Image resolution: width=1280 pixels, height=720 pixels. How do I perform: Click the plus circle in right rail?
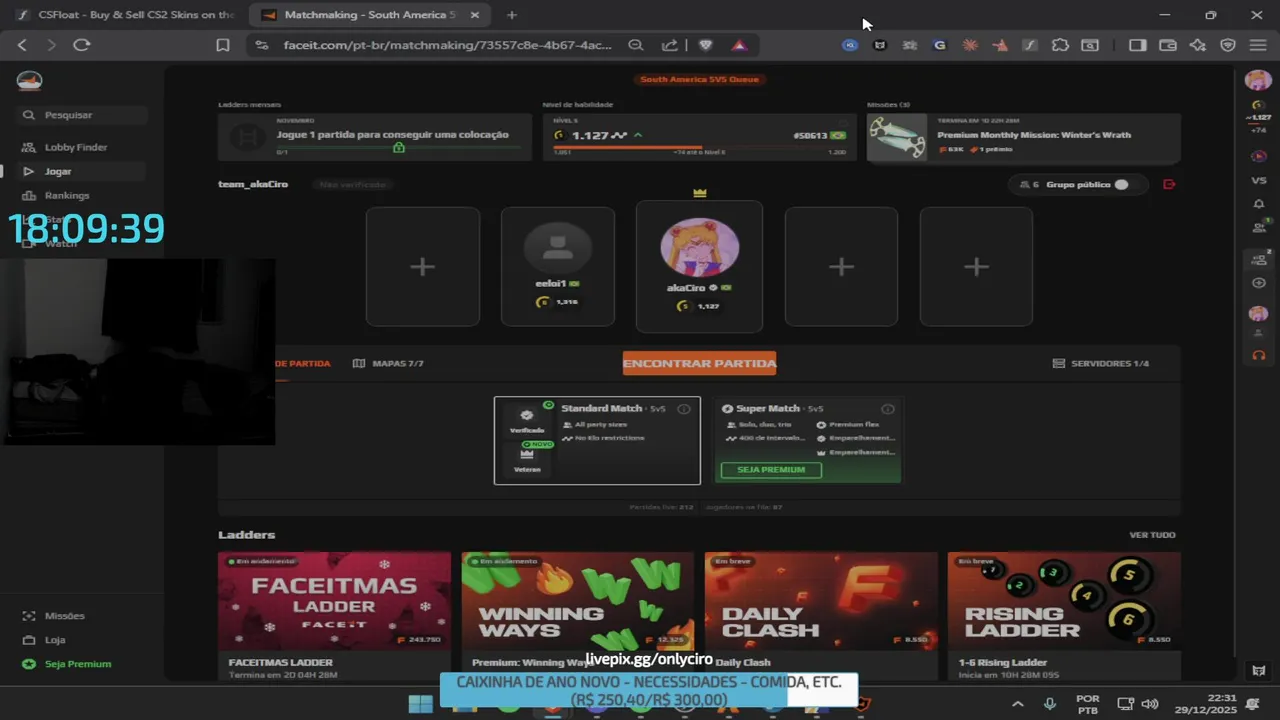[1259, 283]
